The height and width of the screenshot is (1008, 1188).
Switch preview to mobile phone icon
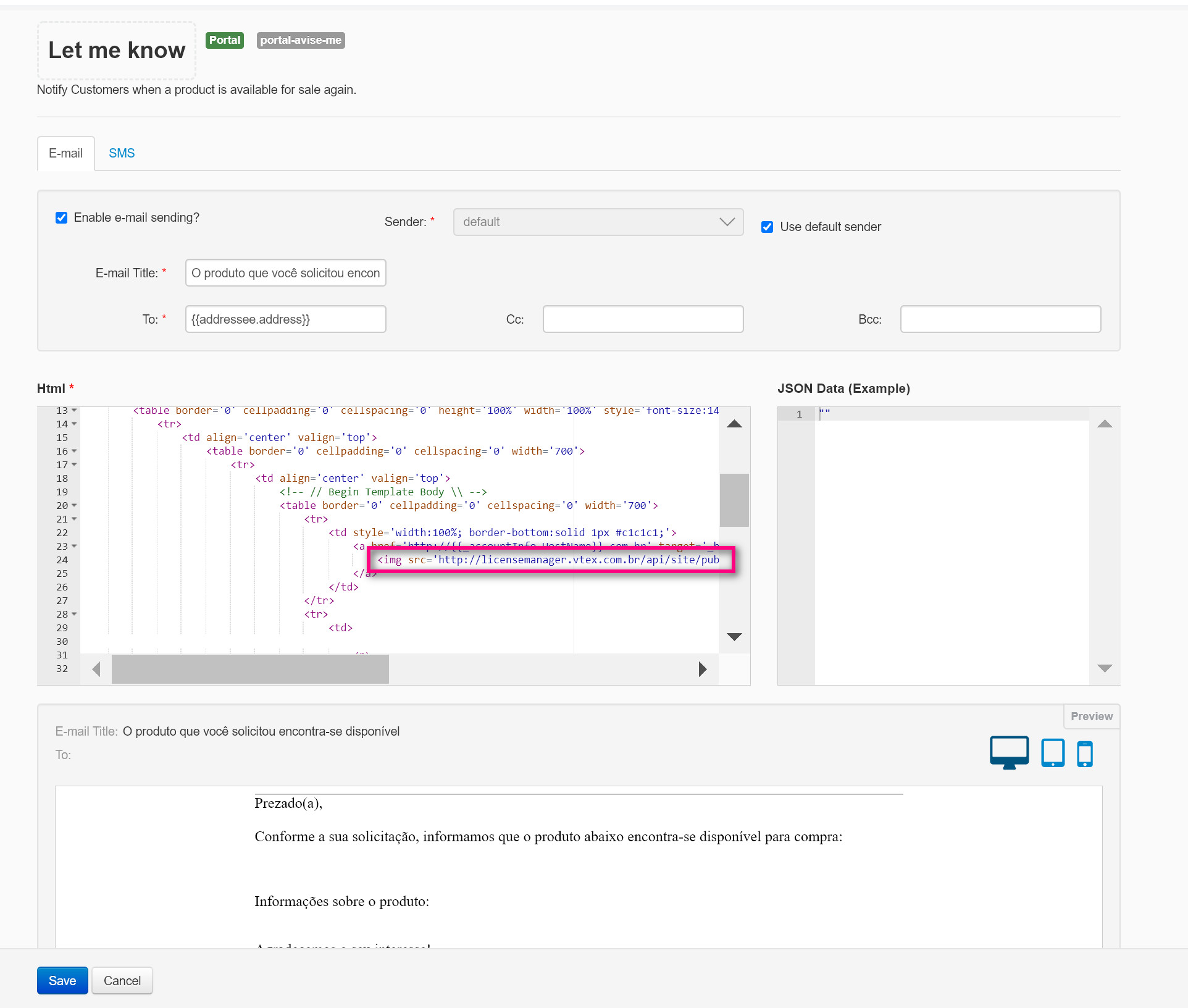[1085, 754]
